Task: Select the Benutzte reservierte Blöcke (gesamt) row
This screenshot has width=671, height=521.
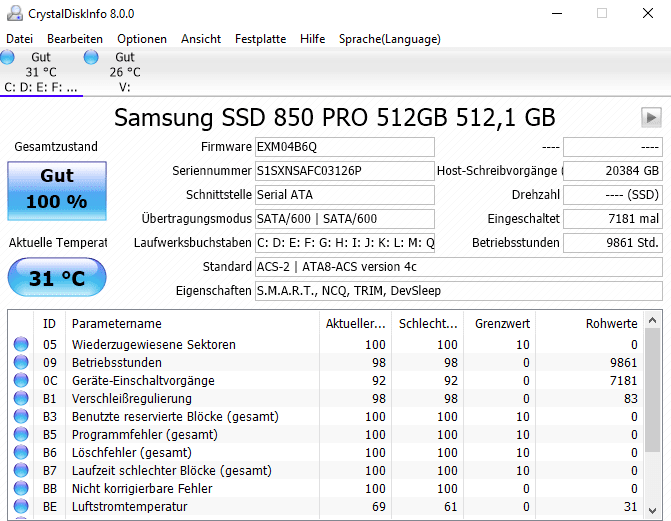Action: [326, 416]
